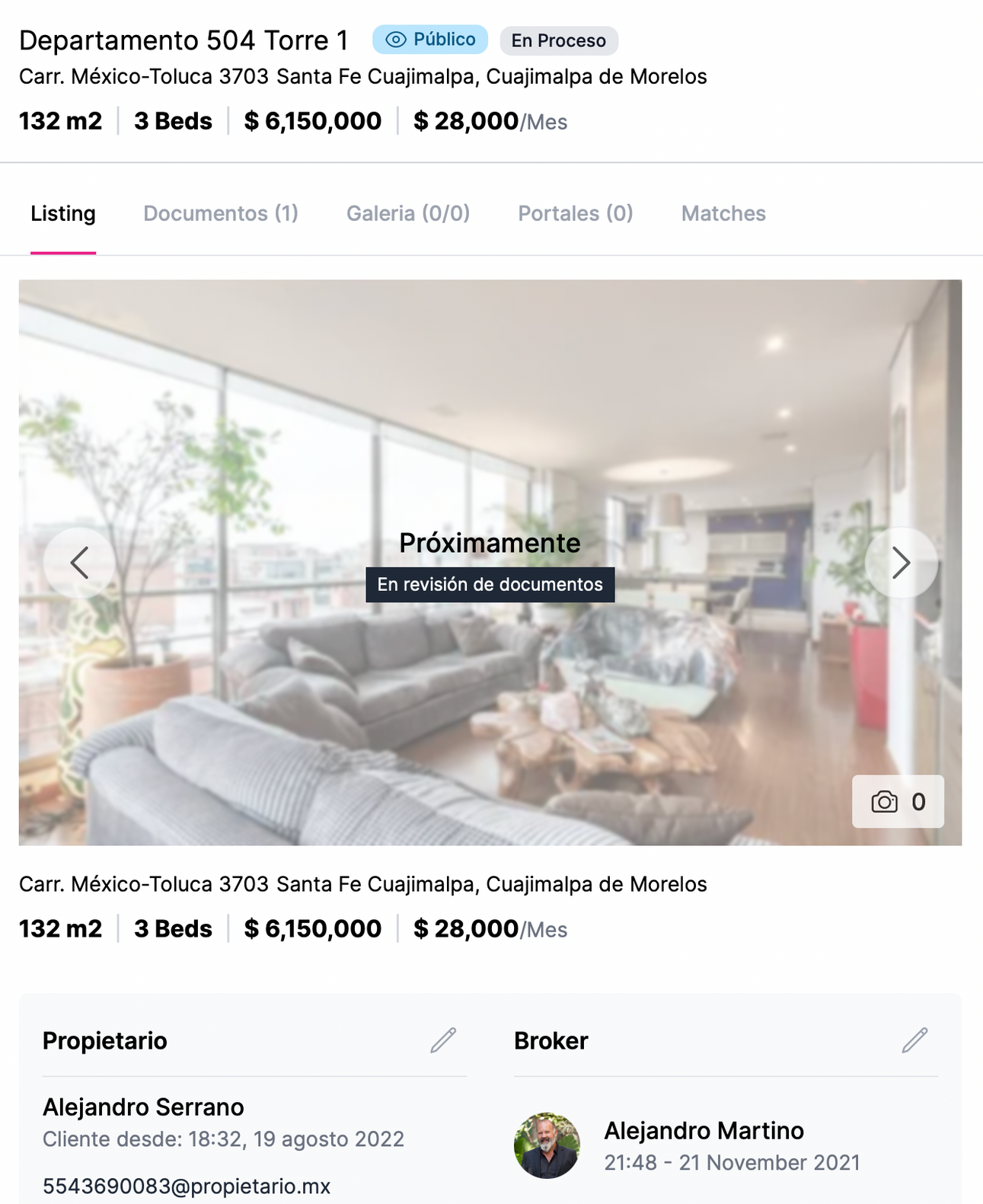This screenshot has height=1204, width=983.
Task: Edit Broker details with pencil icon
Action: [914, 1040]
